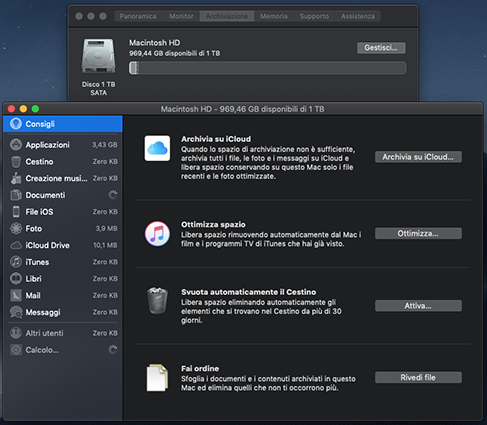
Task: Click the storage window title bar text
Action: tap(242, 109)
